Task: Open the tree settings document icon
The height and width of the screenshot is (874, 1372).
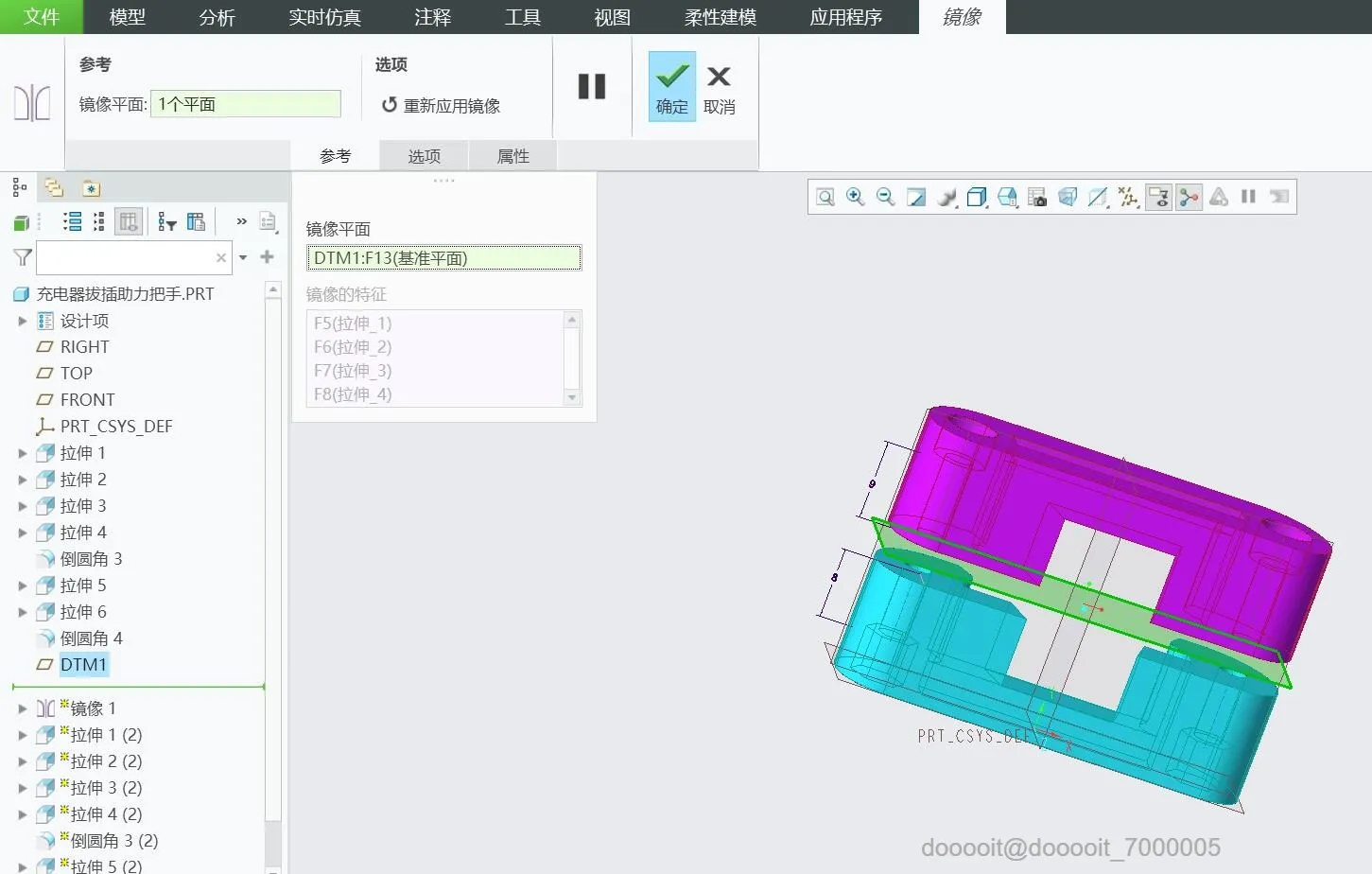Action: [x=268, y=222]
